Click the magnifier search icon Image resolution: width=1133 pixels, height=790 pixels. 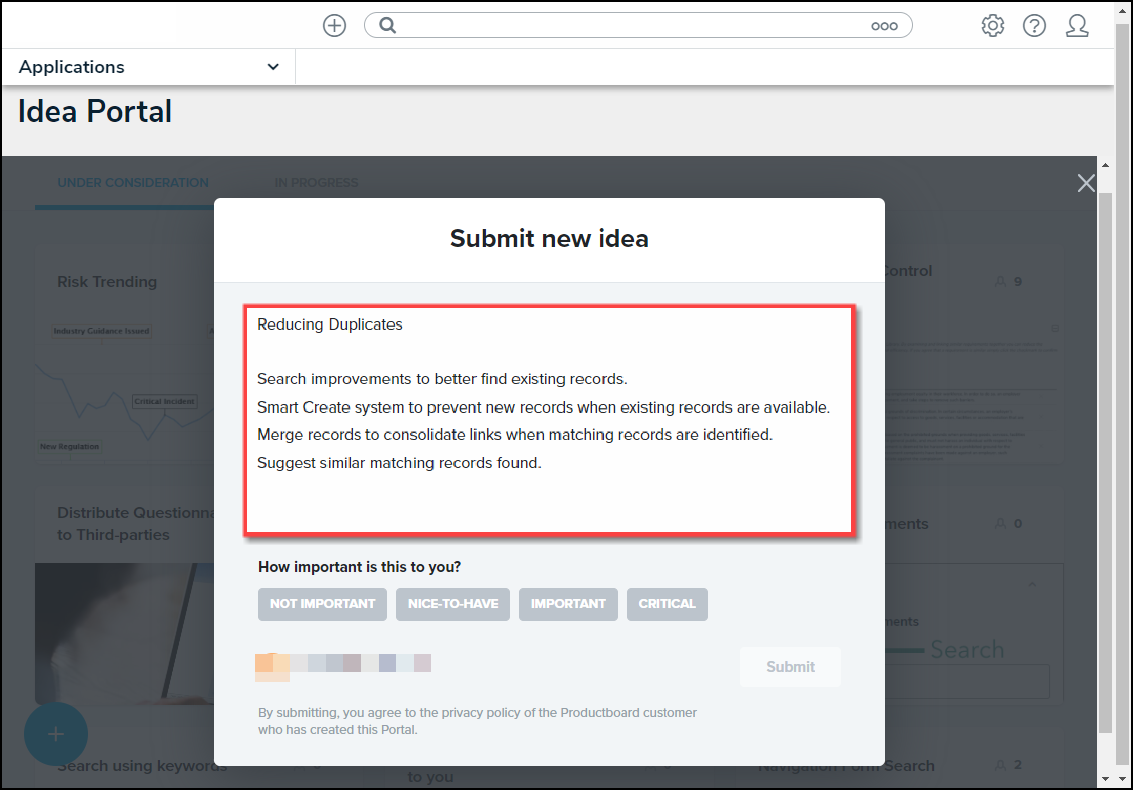coord(388,25)
